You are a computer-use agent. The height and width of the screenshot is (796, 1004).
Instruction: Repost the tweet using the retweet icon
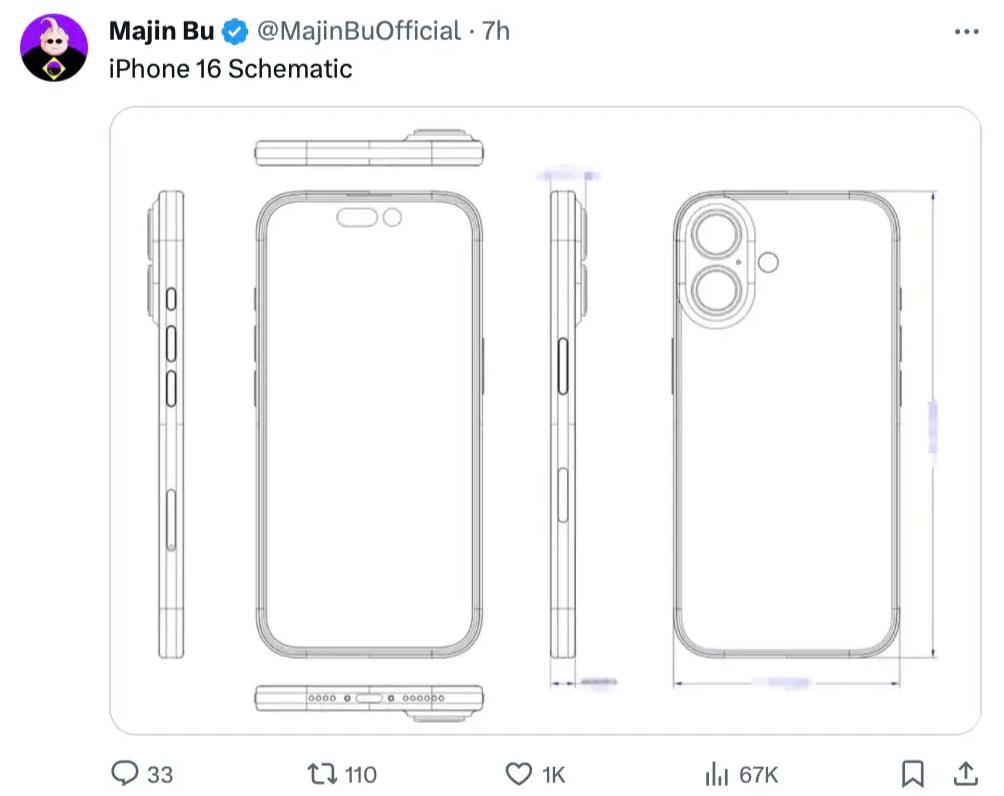click(321, 773)
